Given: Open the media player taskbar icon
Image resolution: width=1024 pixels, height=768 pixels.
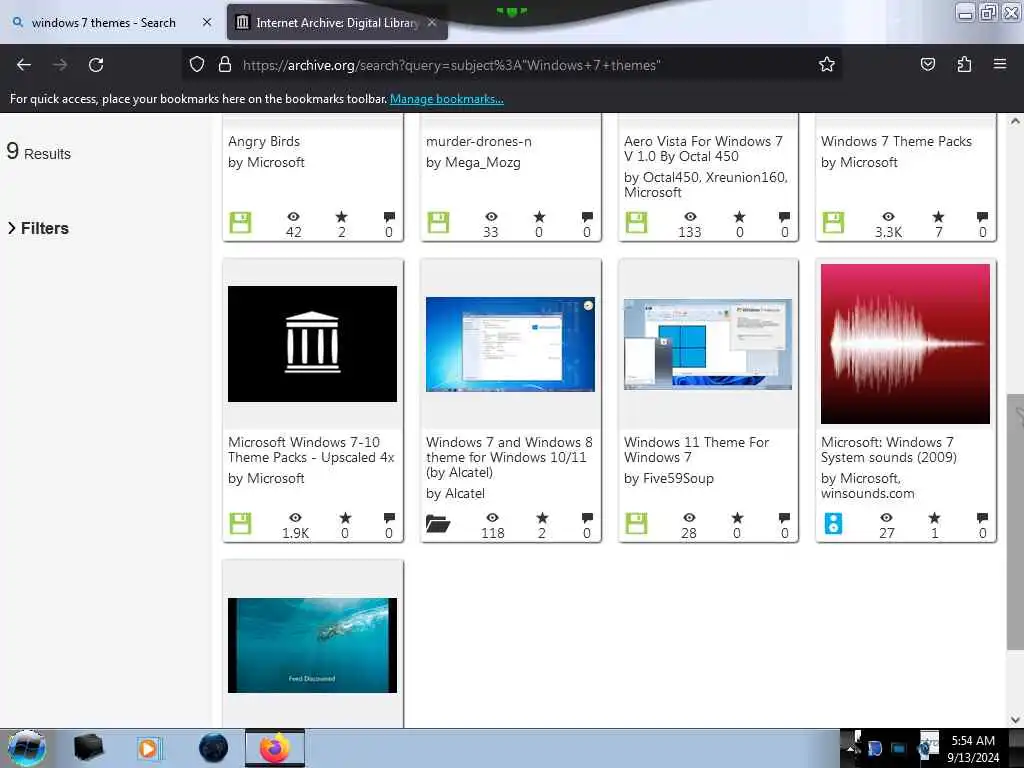Looking at the screenshot, I should tap(149, 748).
